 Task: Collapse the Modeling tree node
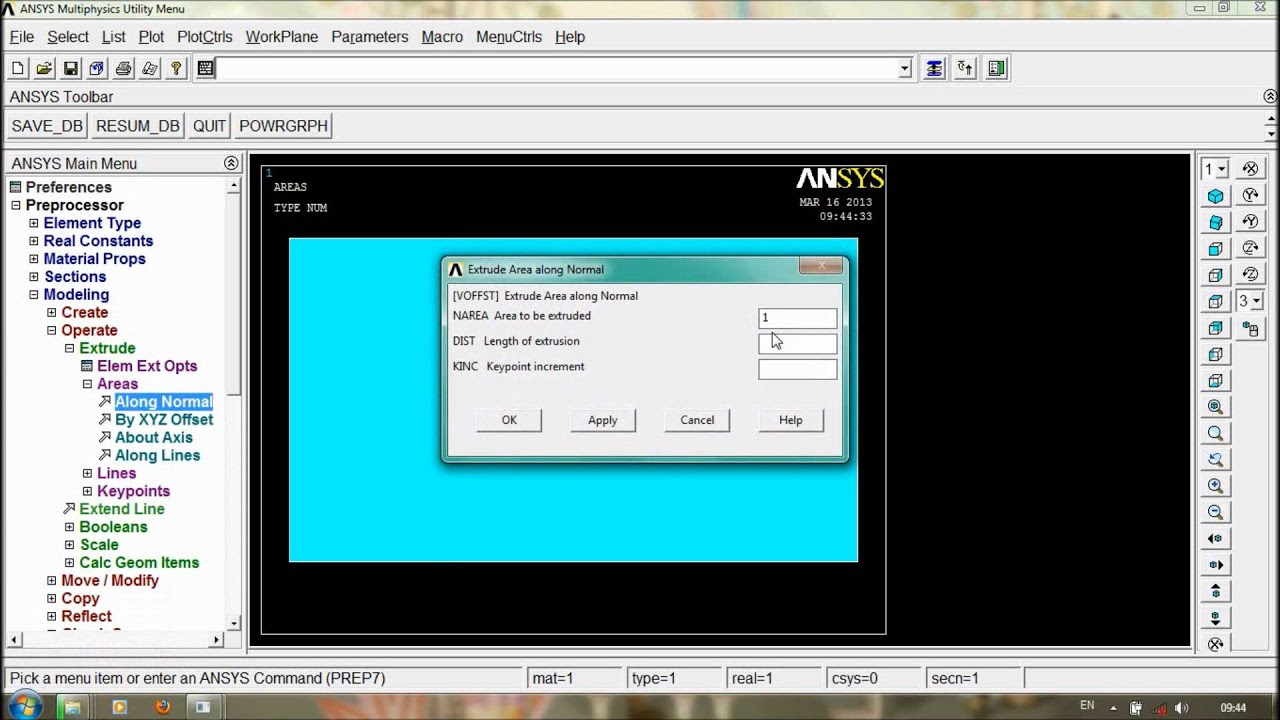[x=34, y=295]
